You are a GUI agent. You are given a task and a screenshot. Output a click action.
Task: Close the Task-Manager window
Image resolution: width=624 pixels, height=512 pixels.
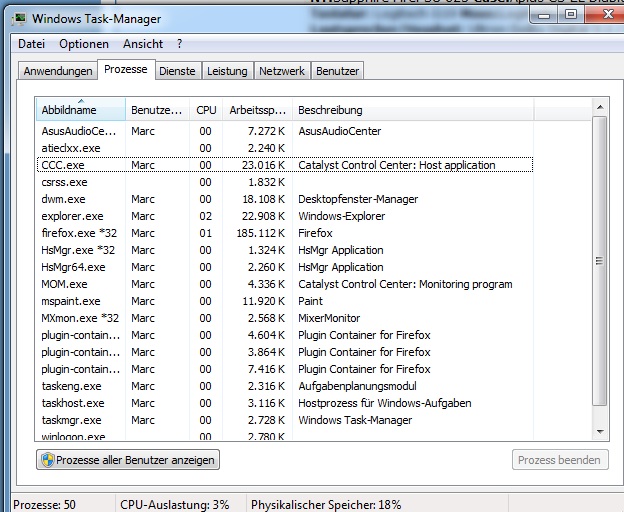click(x=605, y=15)
